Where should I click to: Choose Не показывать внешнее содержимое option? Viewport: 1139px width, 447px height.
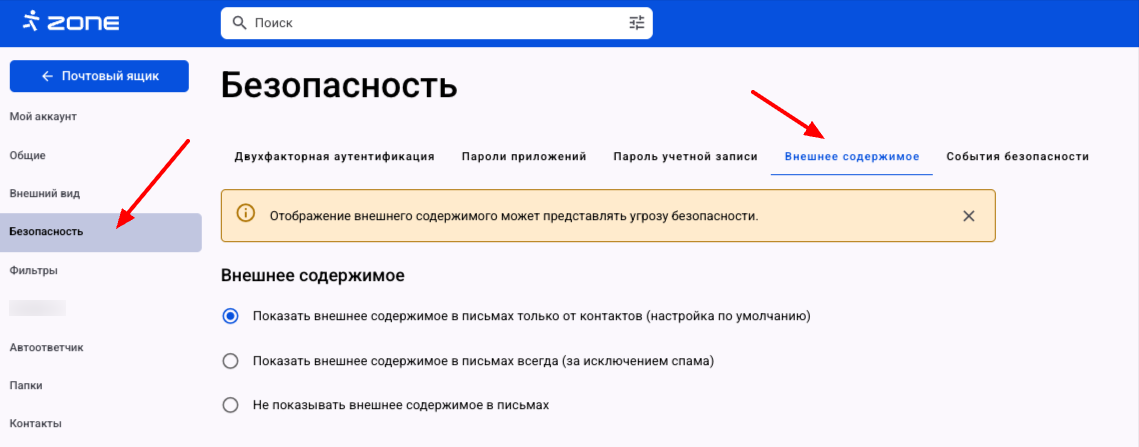click(x=231, y=405)
